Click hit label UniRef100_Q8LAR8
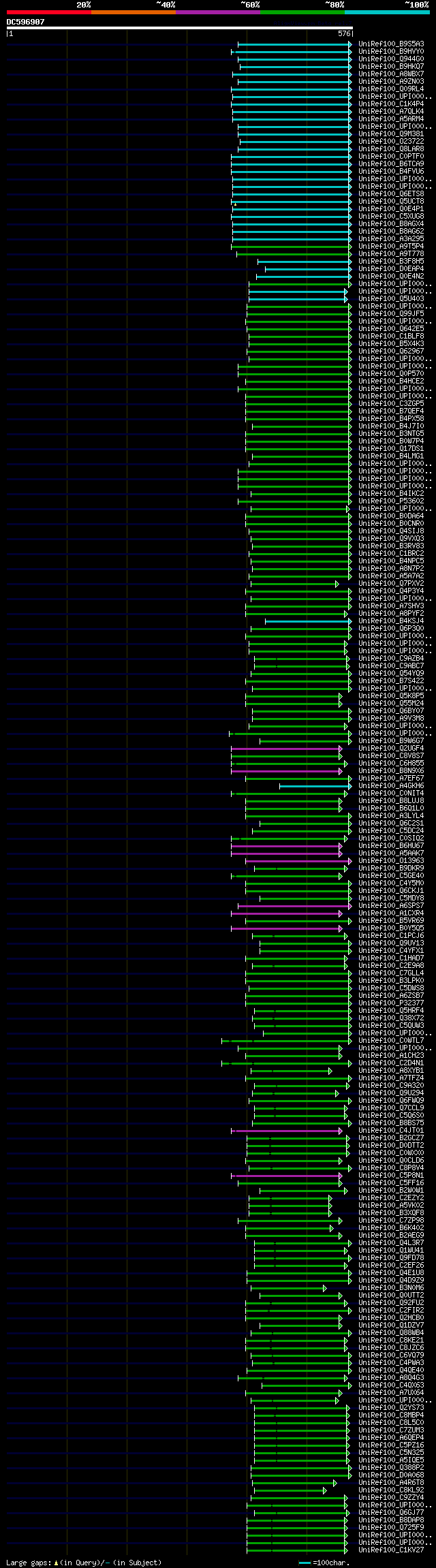Screen dimensions: 436x1568 pyautogui.click(x=391, y=149)
